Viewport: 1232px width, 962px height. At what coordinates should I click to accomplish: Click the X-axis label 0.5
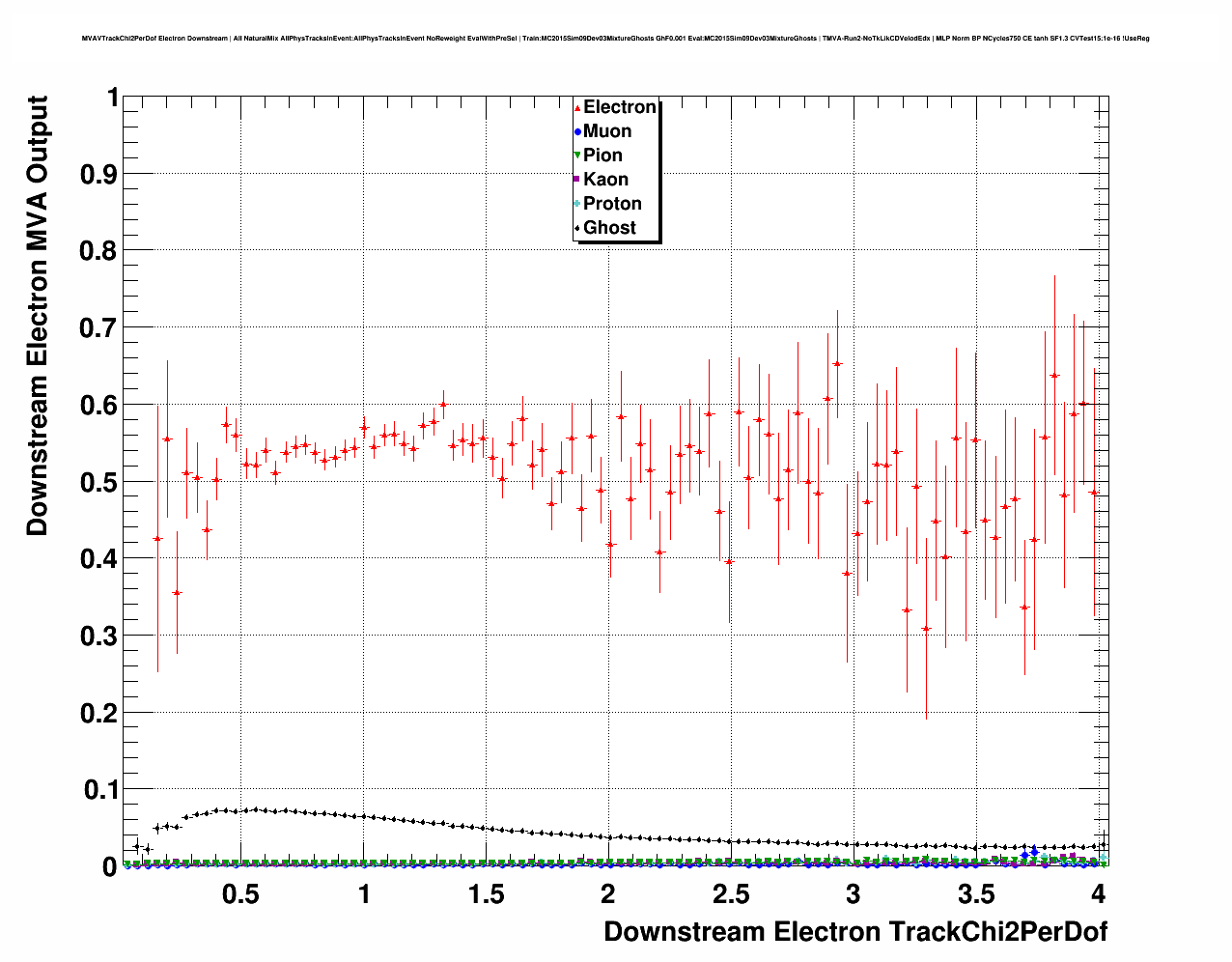pyautogui.click(x=240, y=894)
